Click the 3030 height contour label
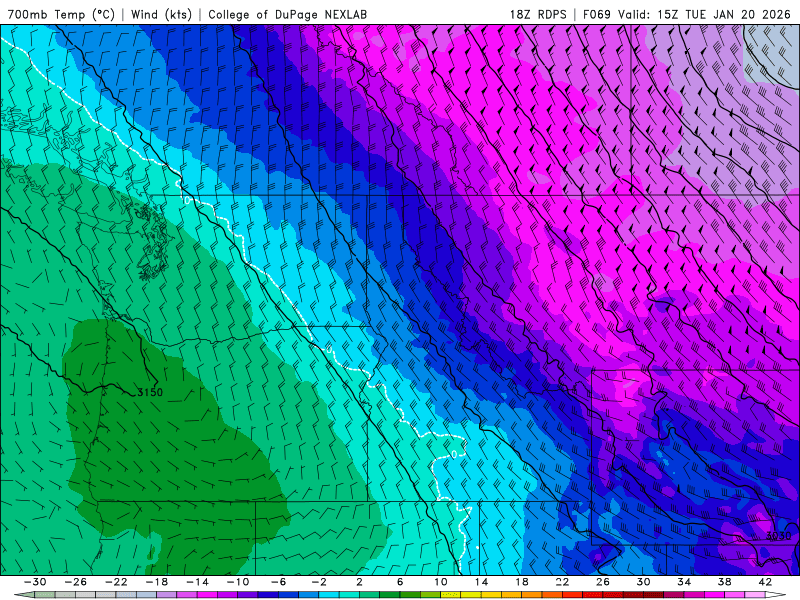Image resolution: width=800 pixels, height=600 pixels. coord(779,536)
